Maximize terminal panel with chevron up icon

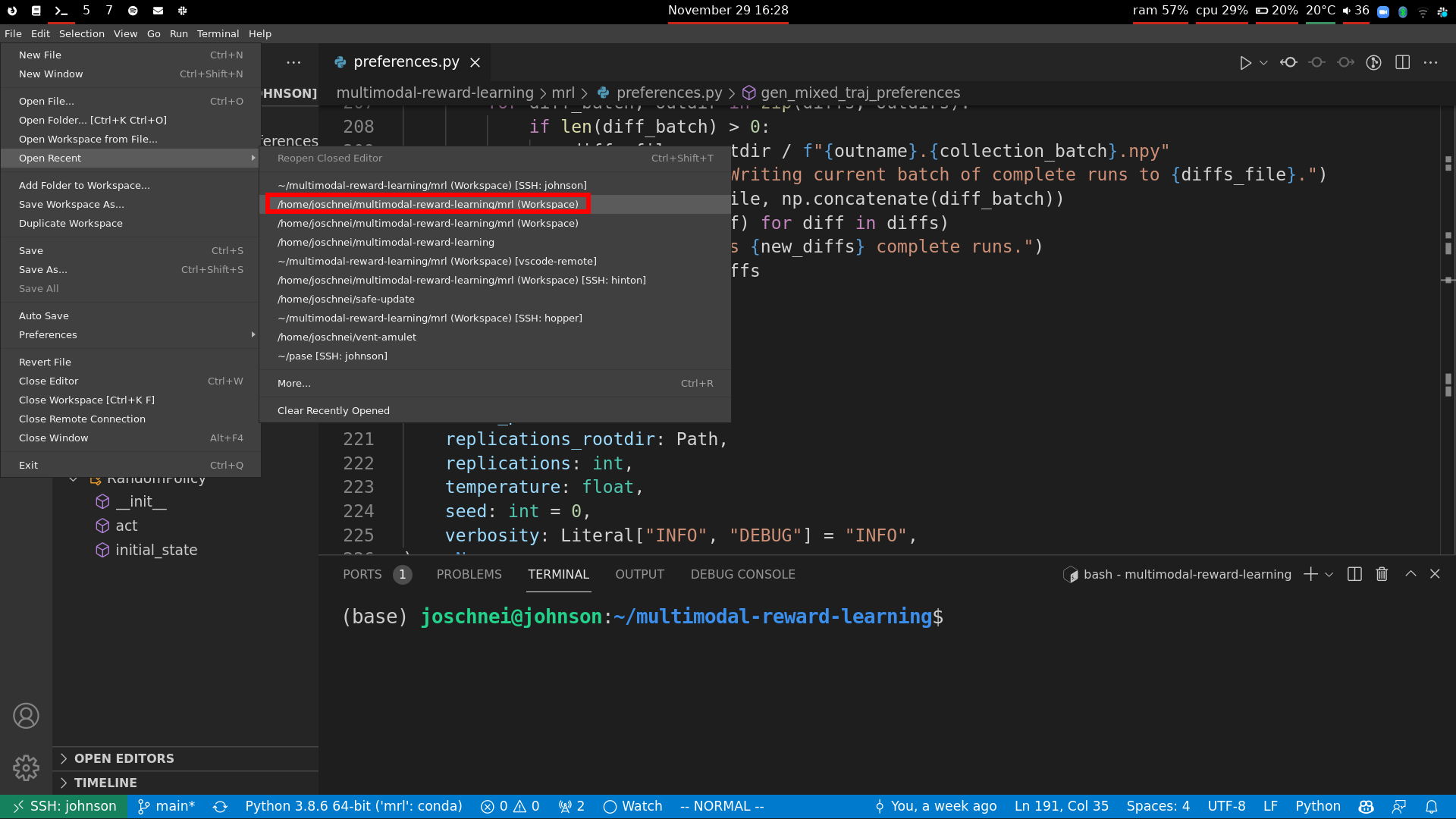point(1410,574)
